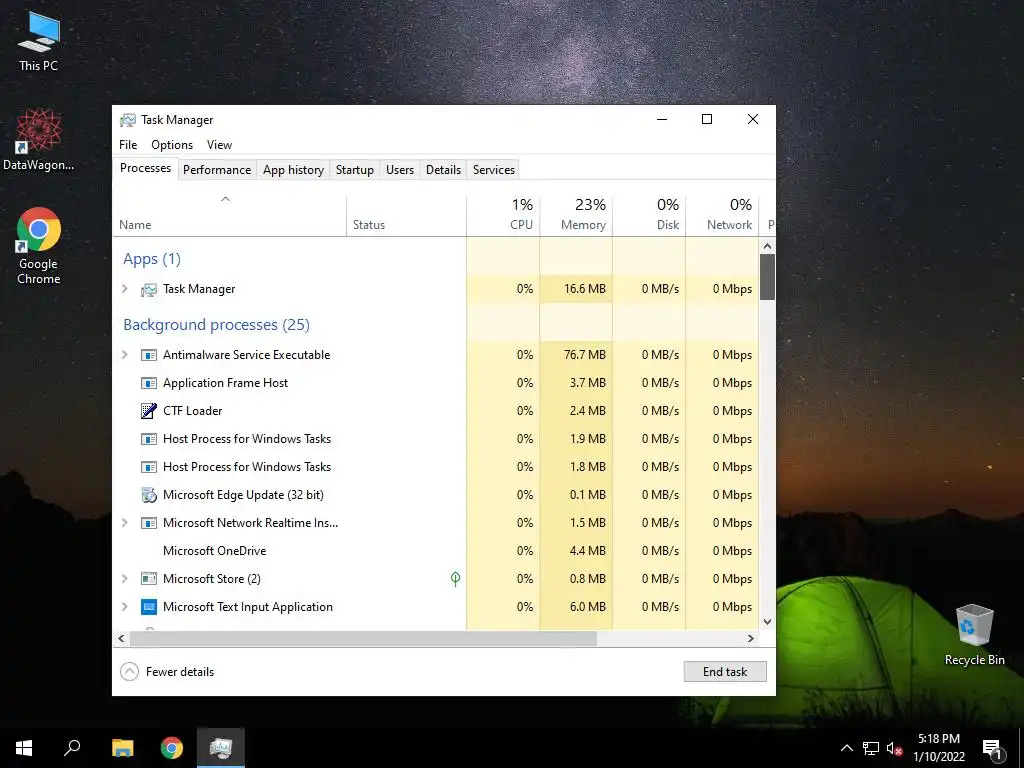Click the Application Frame Host icon
This screenshot has width=1024, height=768.
149,383
